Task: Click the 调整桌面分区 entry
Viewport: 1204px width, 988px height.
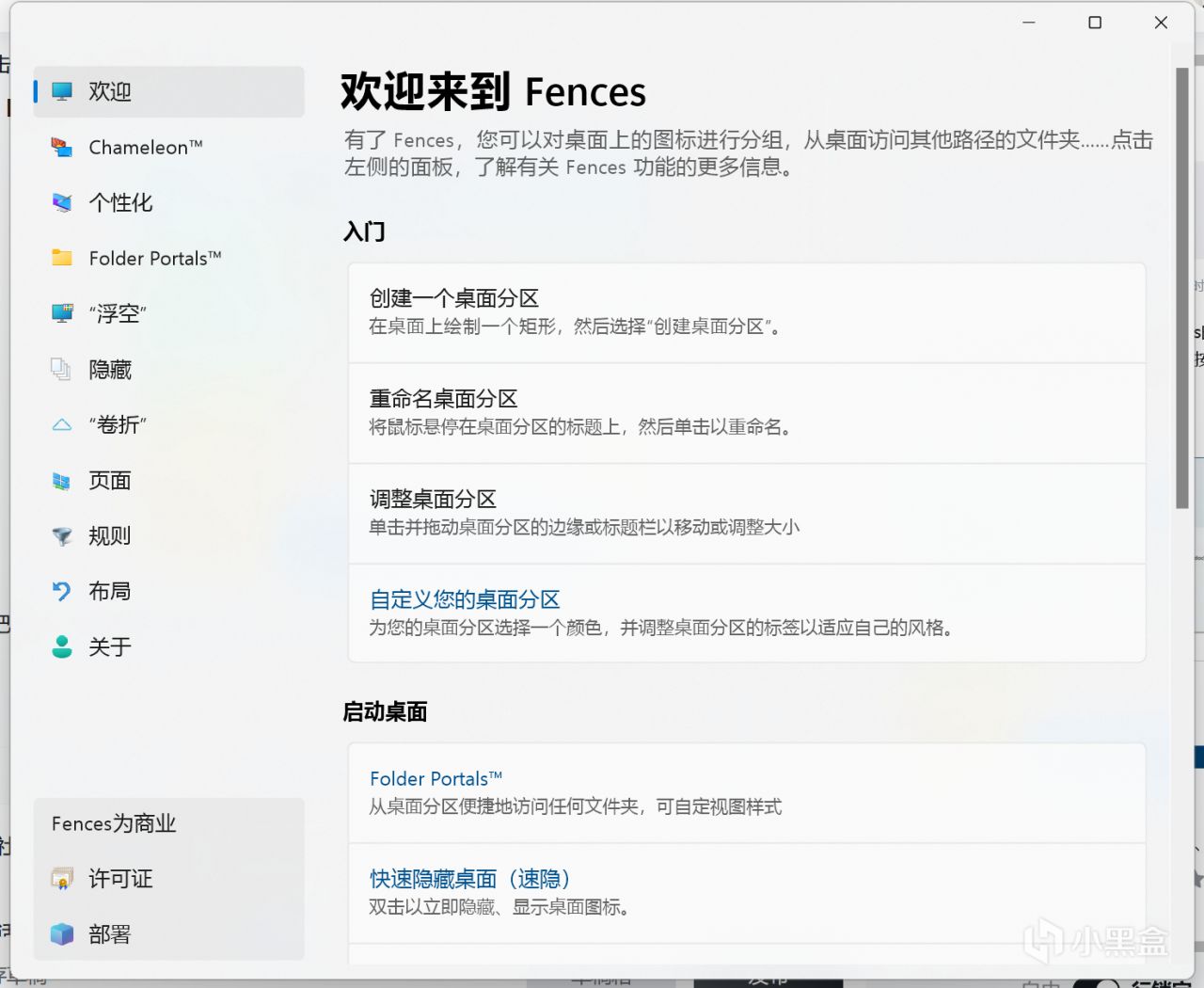Action: pos(747,514)
